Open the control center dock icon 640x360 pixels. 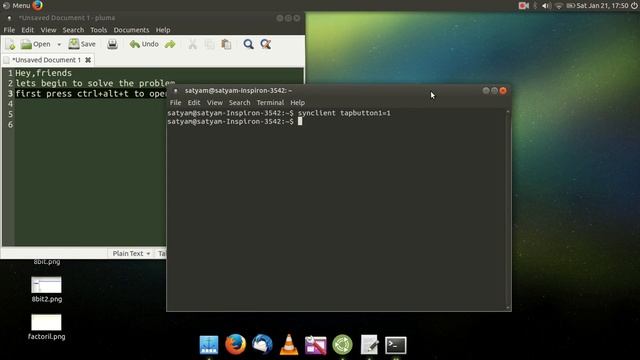316,345
